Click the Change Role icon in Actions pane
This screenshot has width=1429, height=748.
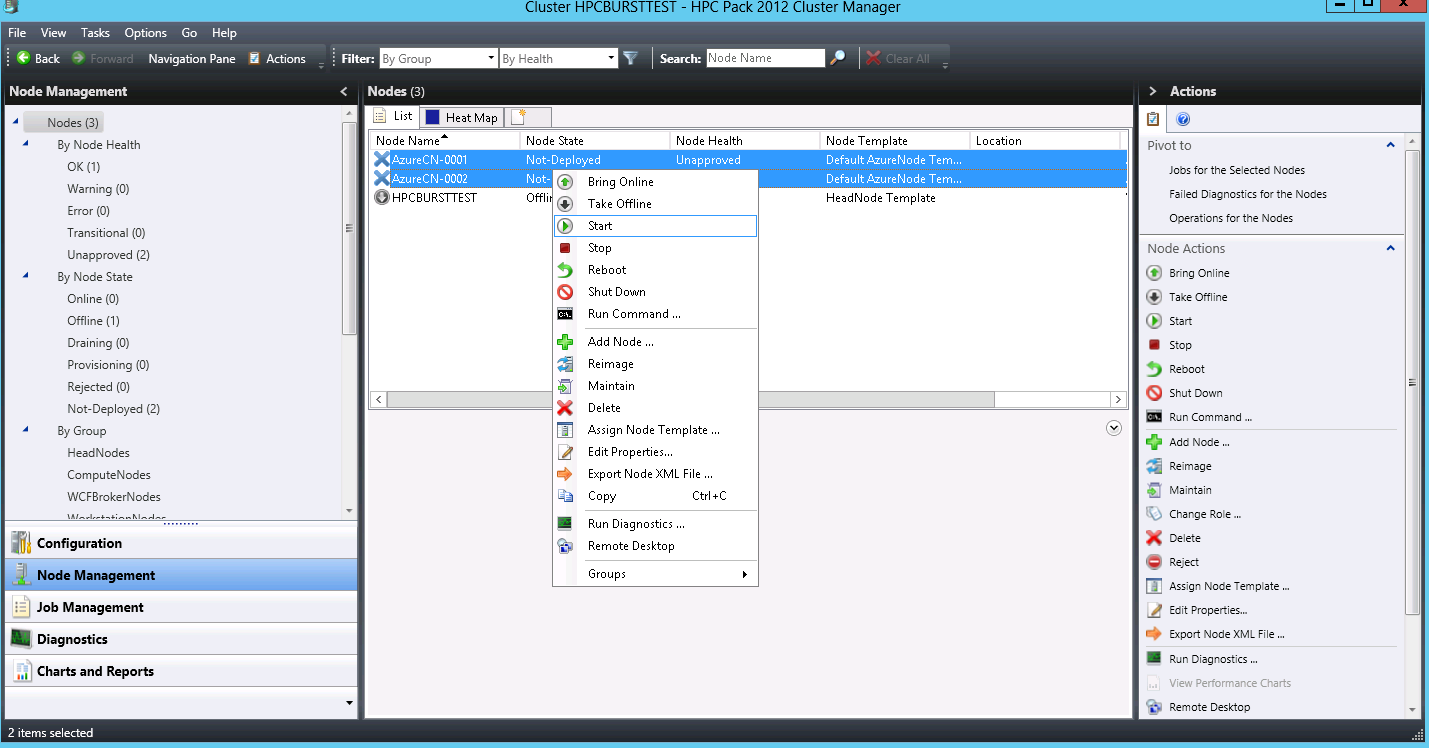[x=1153, y=514]
